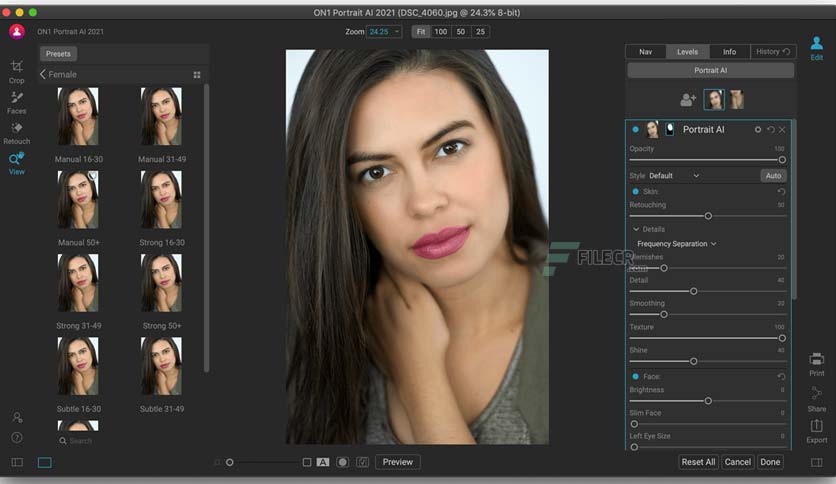The width and height of the screenshot is (836, 484).
Task: Open the user account icon at top left
Action: pos(17,32)
